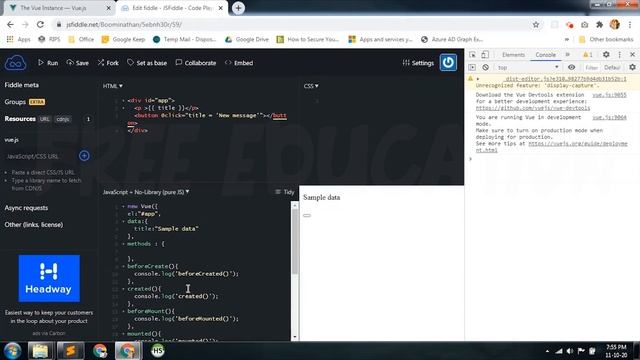The height and width of the screenshot is (360, 640).
Task: Click into JavaScript/CSS URL input field
Action: pos(40,156)
